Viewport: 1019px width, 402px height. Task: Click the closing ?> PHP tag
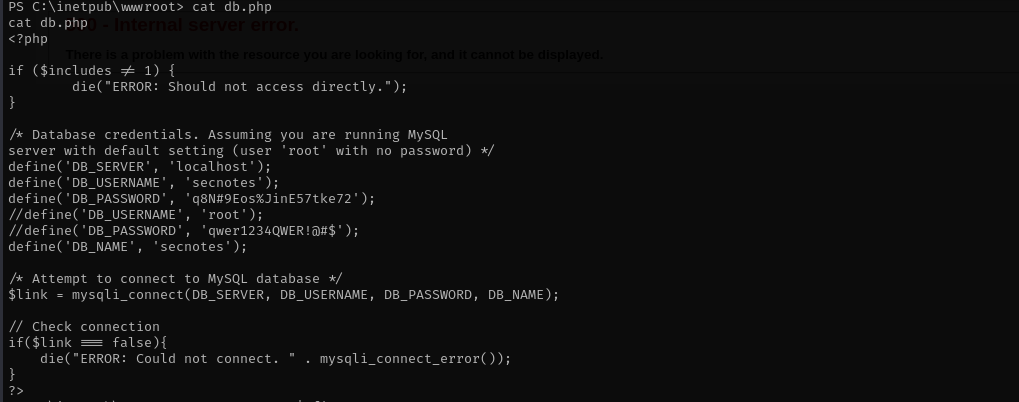(x=16, y=390)
